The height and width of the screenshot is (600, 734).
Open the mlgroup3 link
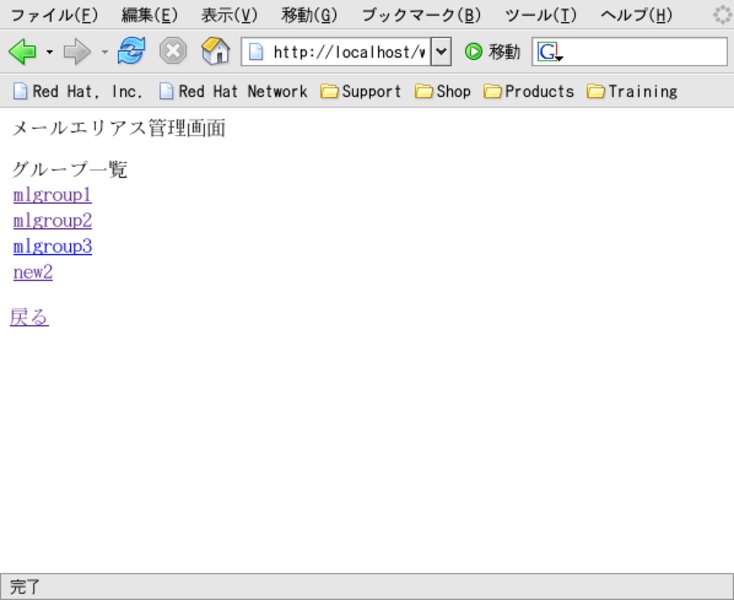[x=52, y=247]
